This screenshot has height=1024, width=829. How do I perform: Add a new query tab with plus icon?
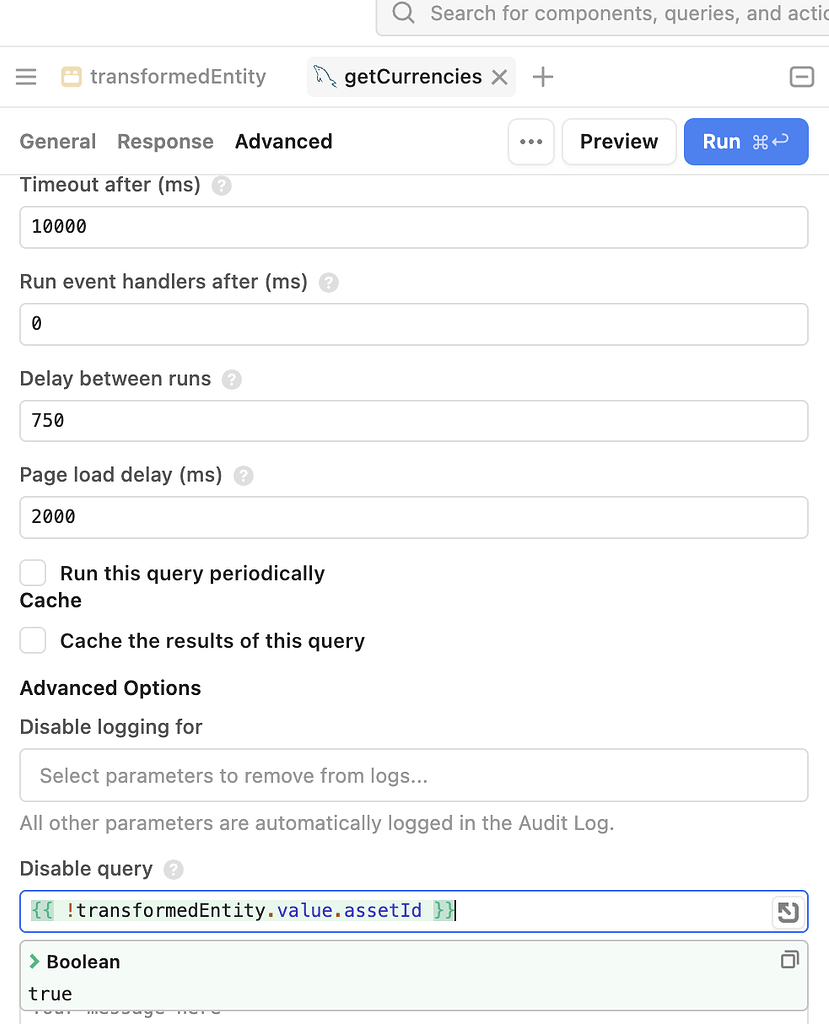[x=542, y=77]
